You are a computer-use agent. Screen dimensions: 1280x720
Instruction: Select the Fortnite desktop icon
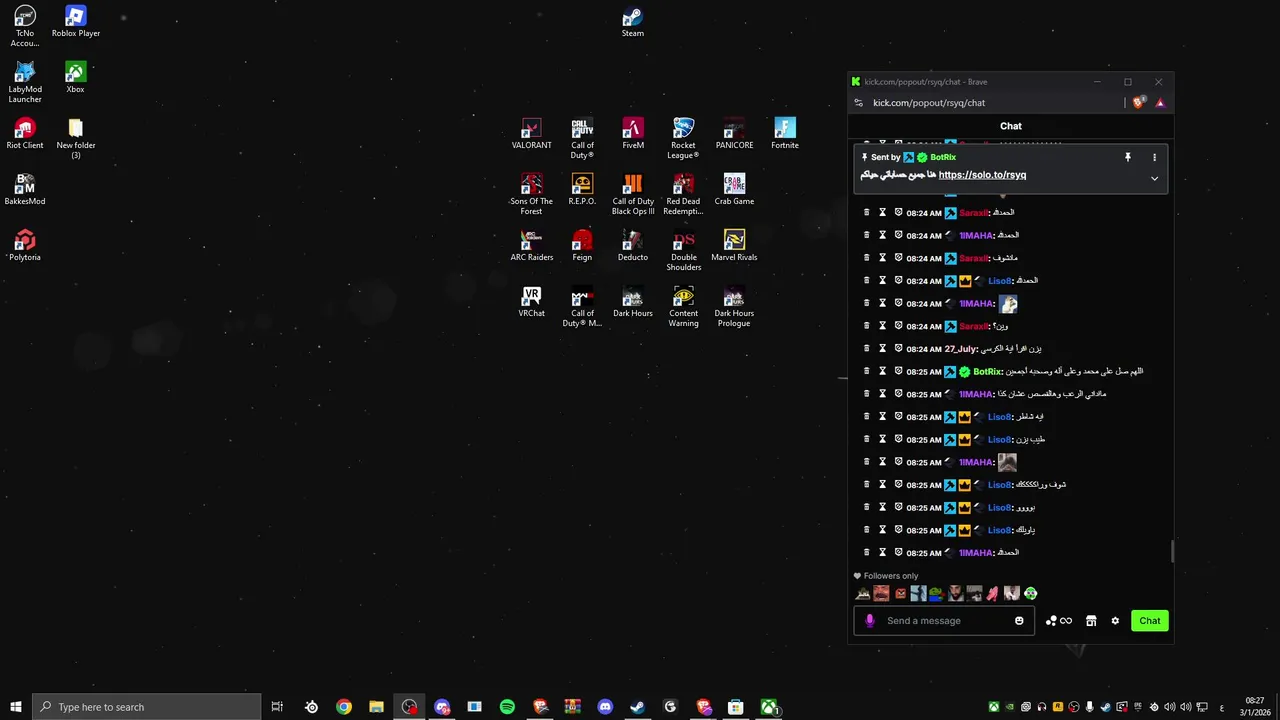click(x=785, y=134)
